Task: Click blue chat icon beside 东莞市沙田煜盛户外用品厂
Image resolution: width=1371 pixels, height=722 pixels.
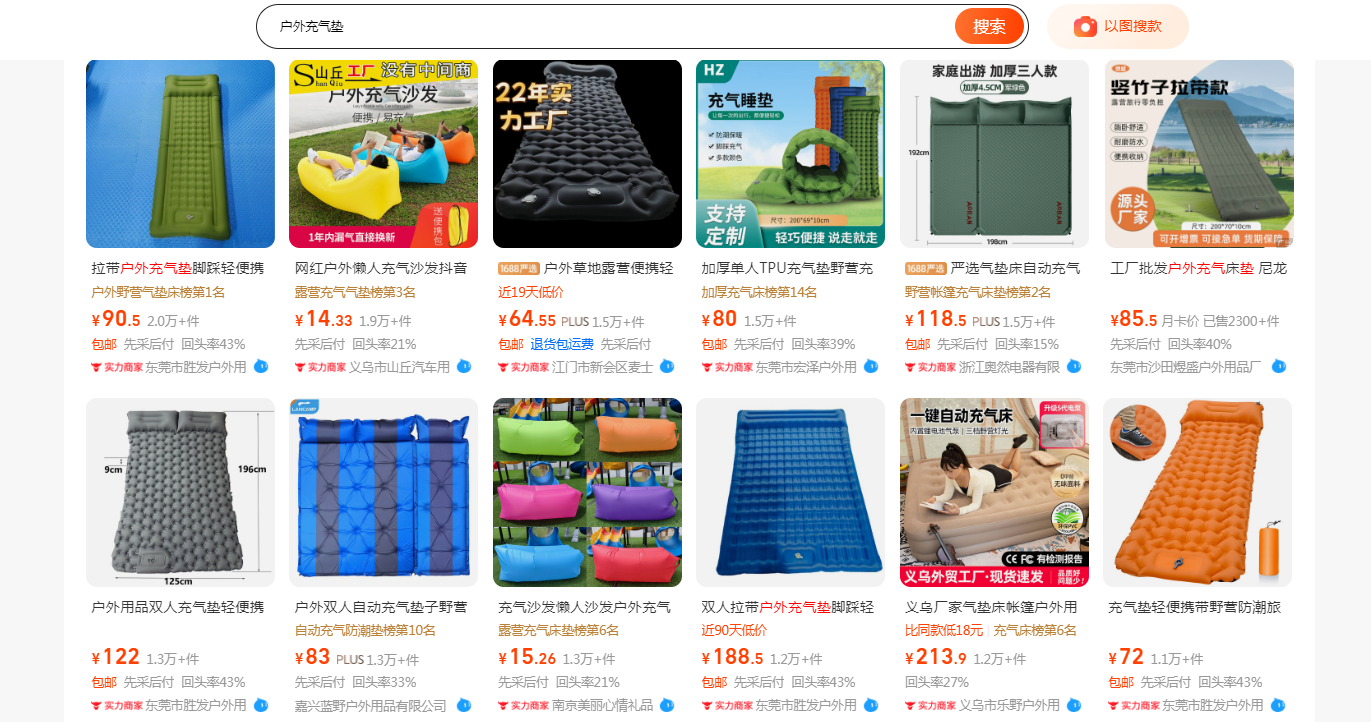Action: 1278,367
